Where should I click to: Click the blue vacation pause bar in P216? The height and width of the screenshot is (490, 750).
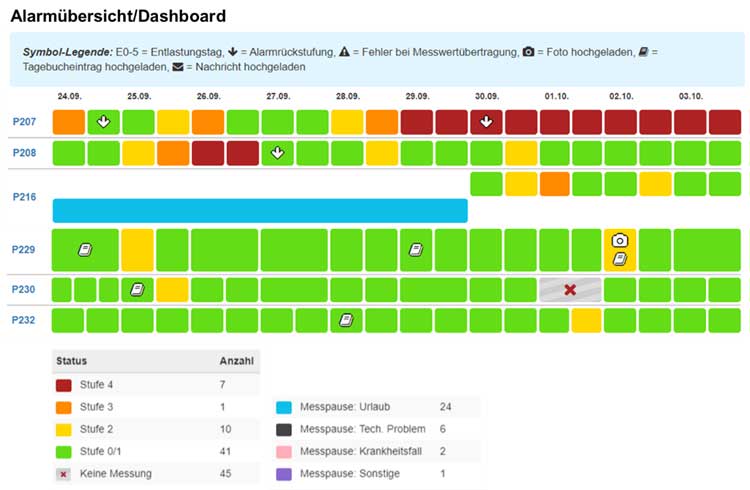(260, 210)
